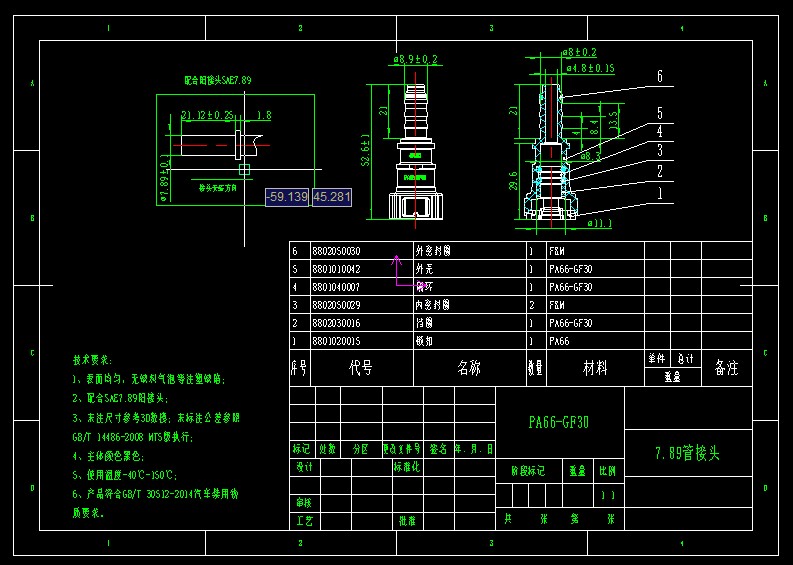Select the dimension ø7.89±0.1
793x565 pixels.
coord(164,178)
